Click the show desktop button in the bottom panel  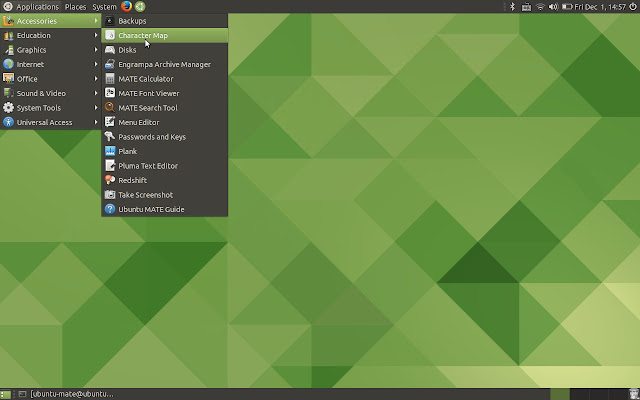pos(5,394)
